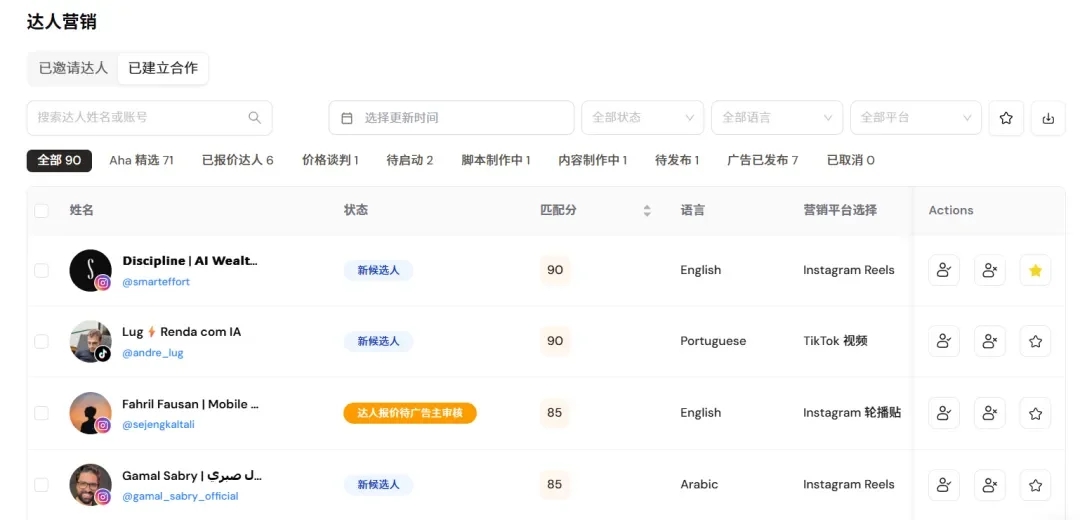Unstar the Discipline | AI Wealth creator

(x=1035, y=270)
